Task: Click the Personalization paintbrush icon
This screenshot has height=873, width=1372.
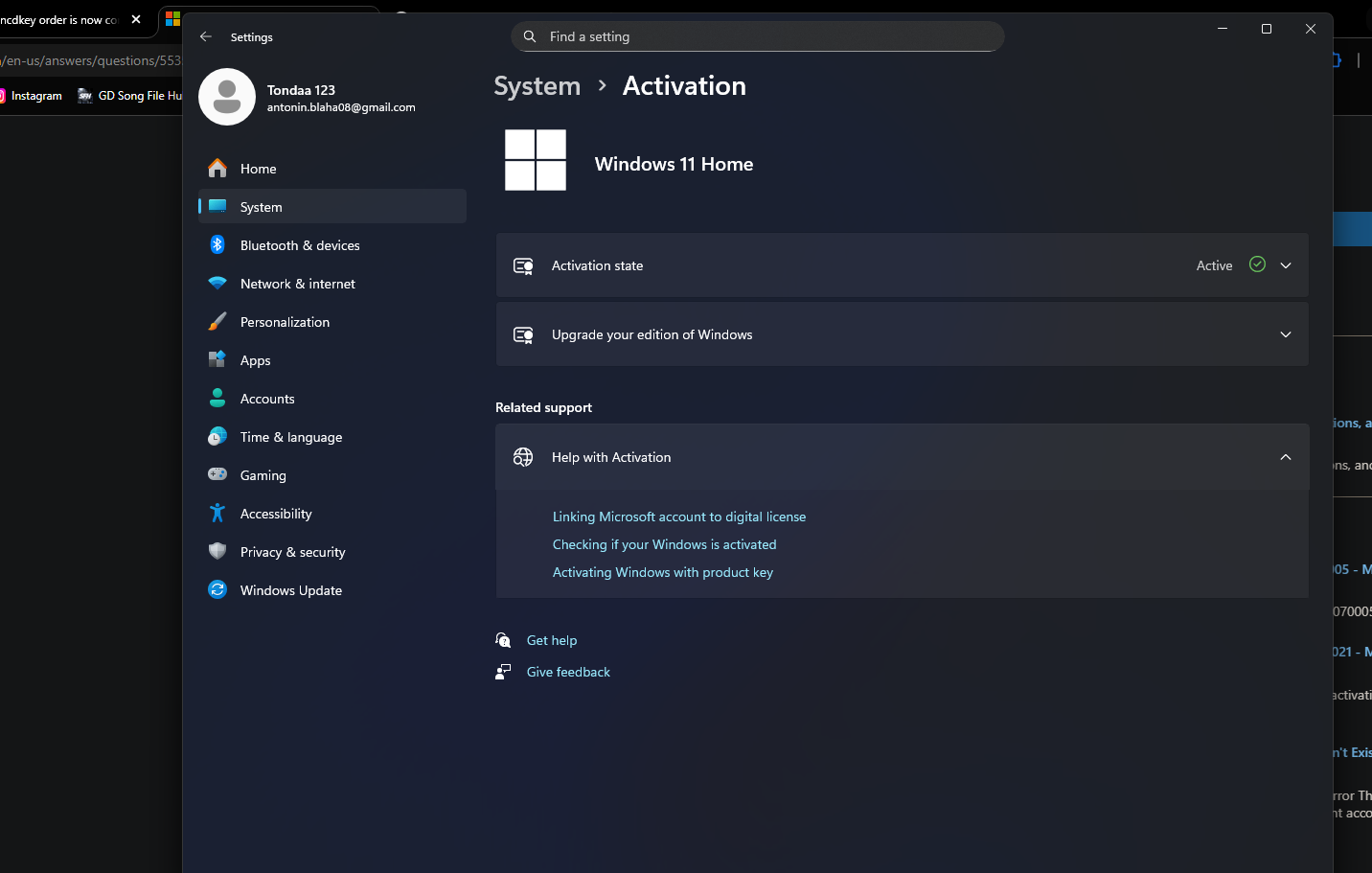Action: click(217, 322)
